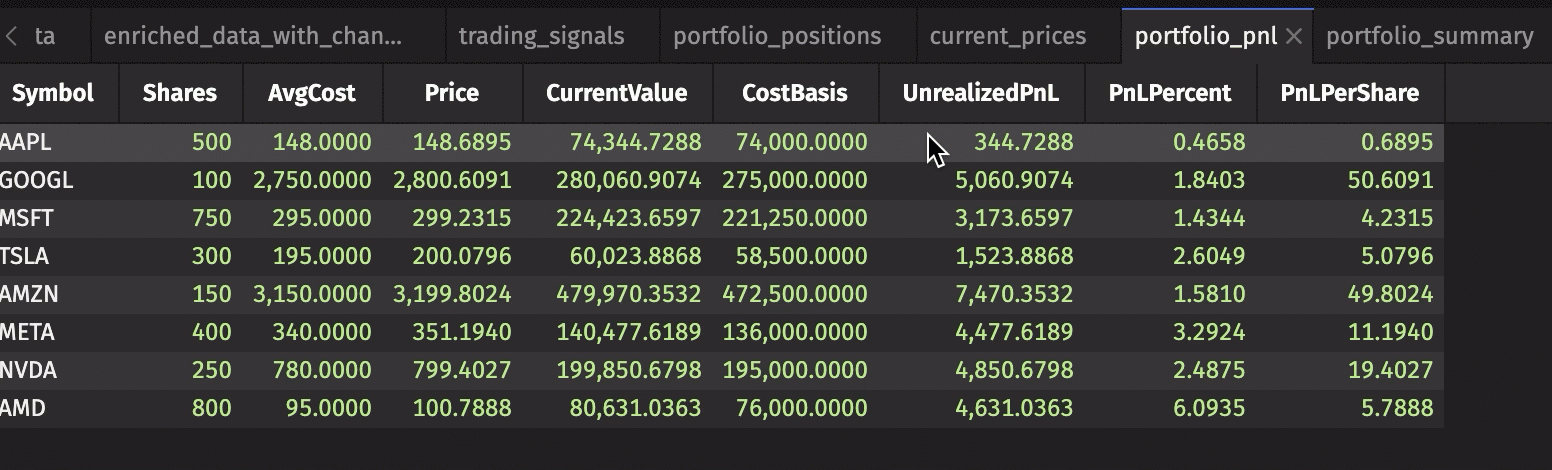Click the PnLPerShare column header
Viewport: 1552px width, 470px height.
pos(1349,93)
